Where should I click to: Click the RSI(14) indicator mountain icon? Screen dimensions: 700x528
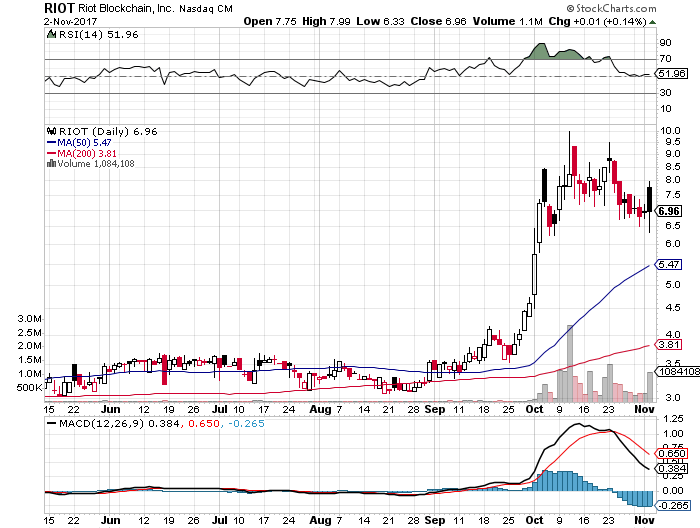pyautogui.click(x=52, y=34)
